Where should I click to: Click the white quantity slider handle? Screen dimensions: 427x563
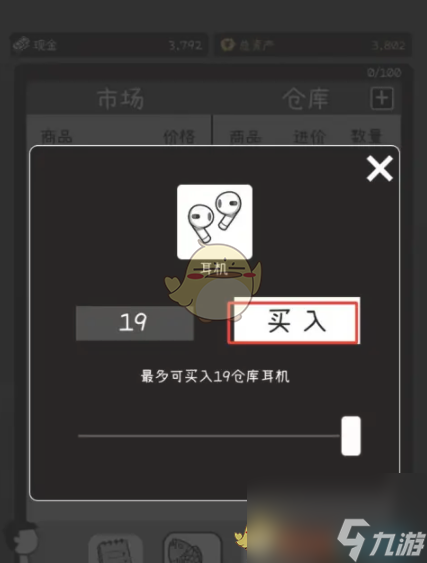[351, 436]
